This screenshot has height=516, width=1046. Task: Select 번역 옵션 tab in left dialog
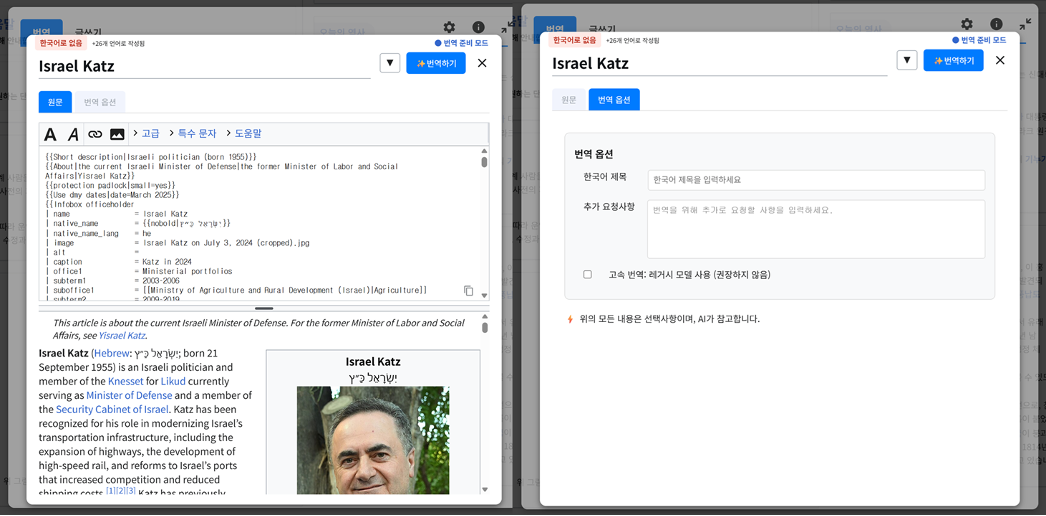[x=100, y=102]
